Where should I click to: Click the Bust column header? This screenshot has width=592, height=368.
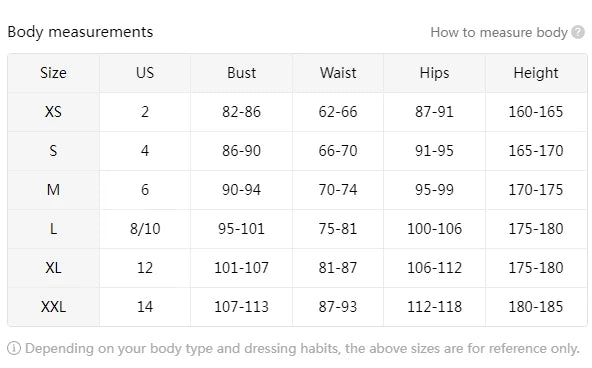(x=242, y=73)
